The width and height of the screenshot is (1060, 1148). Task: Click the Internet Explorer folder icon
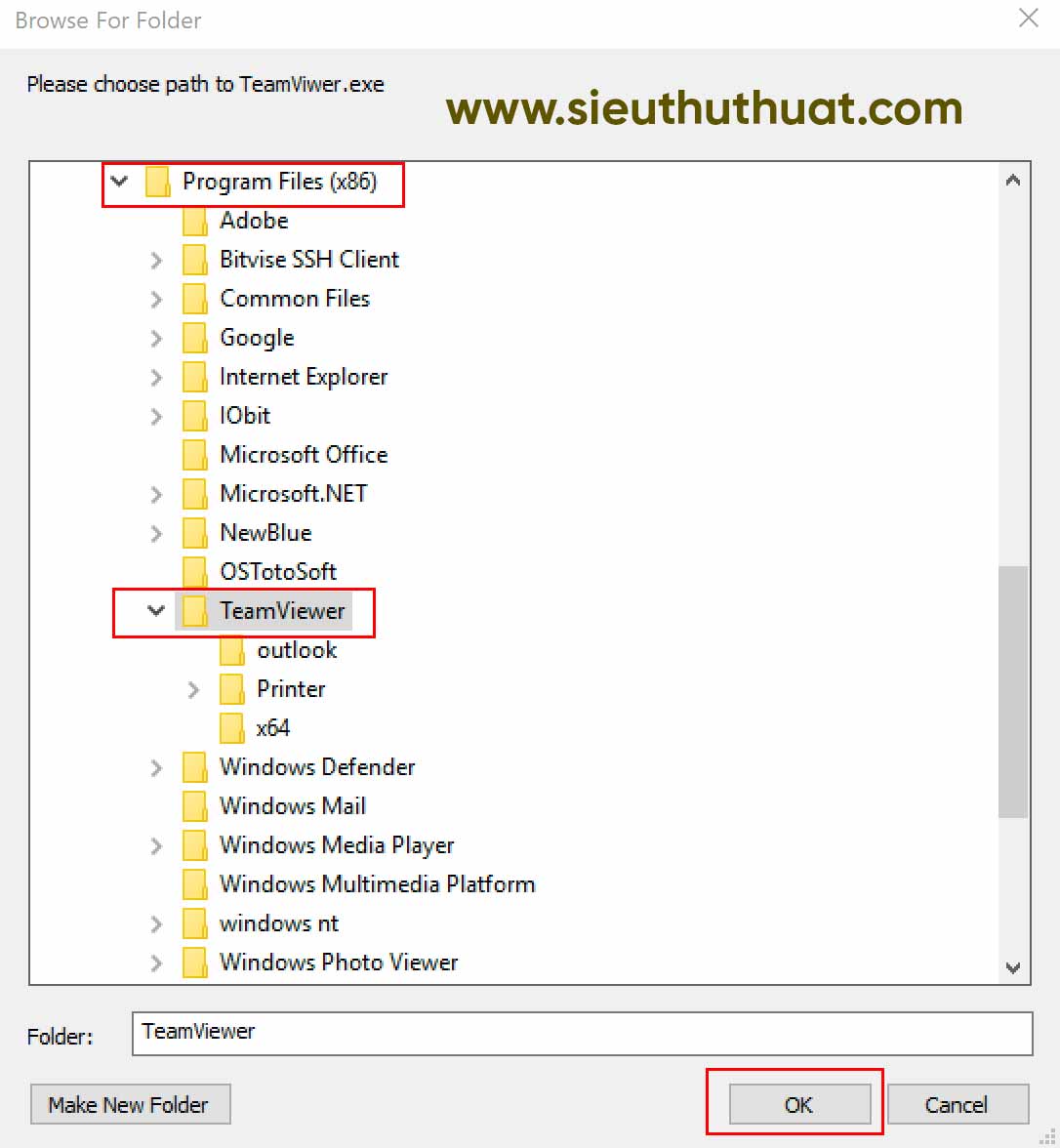195,377
